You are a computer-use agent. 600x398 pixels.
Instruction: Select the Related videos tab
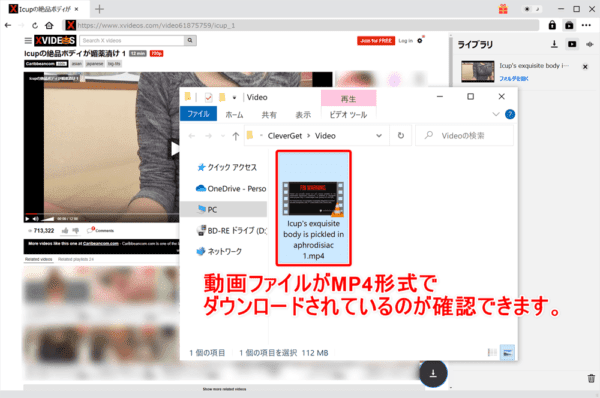(39, 259)
